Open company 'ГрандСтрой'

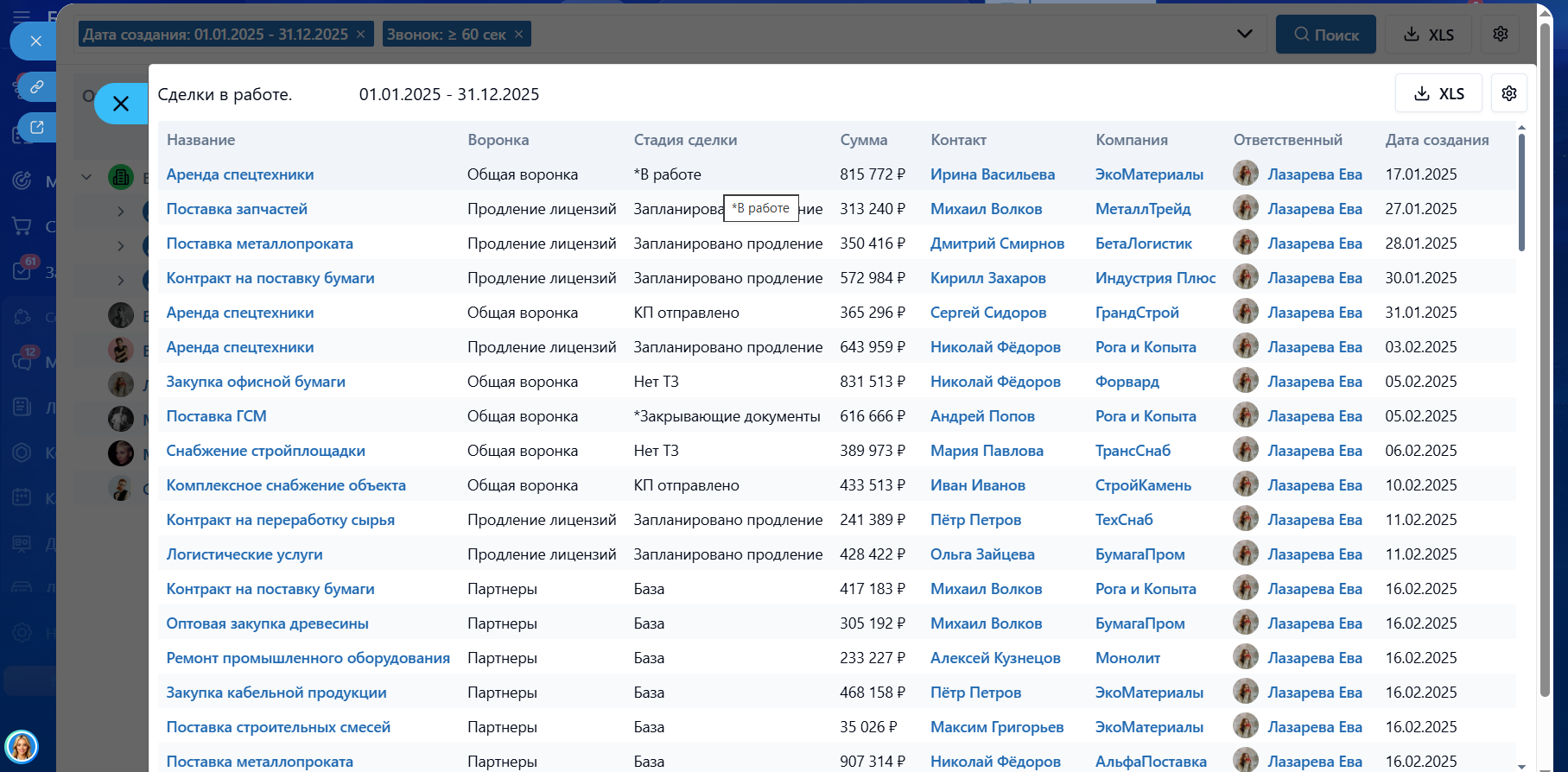pyautogui.click(x=1137, y=313)
